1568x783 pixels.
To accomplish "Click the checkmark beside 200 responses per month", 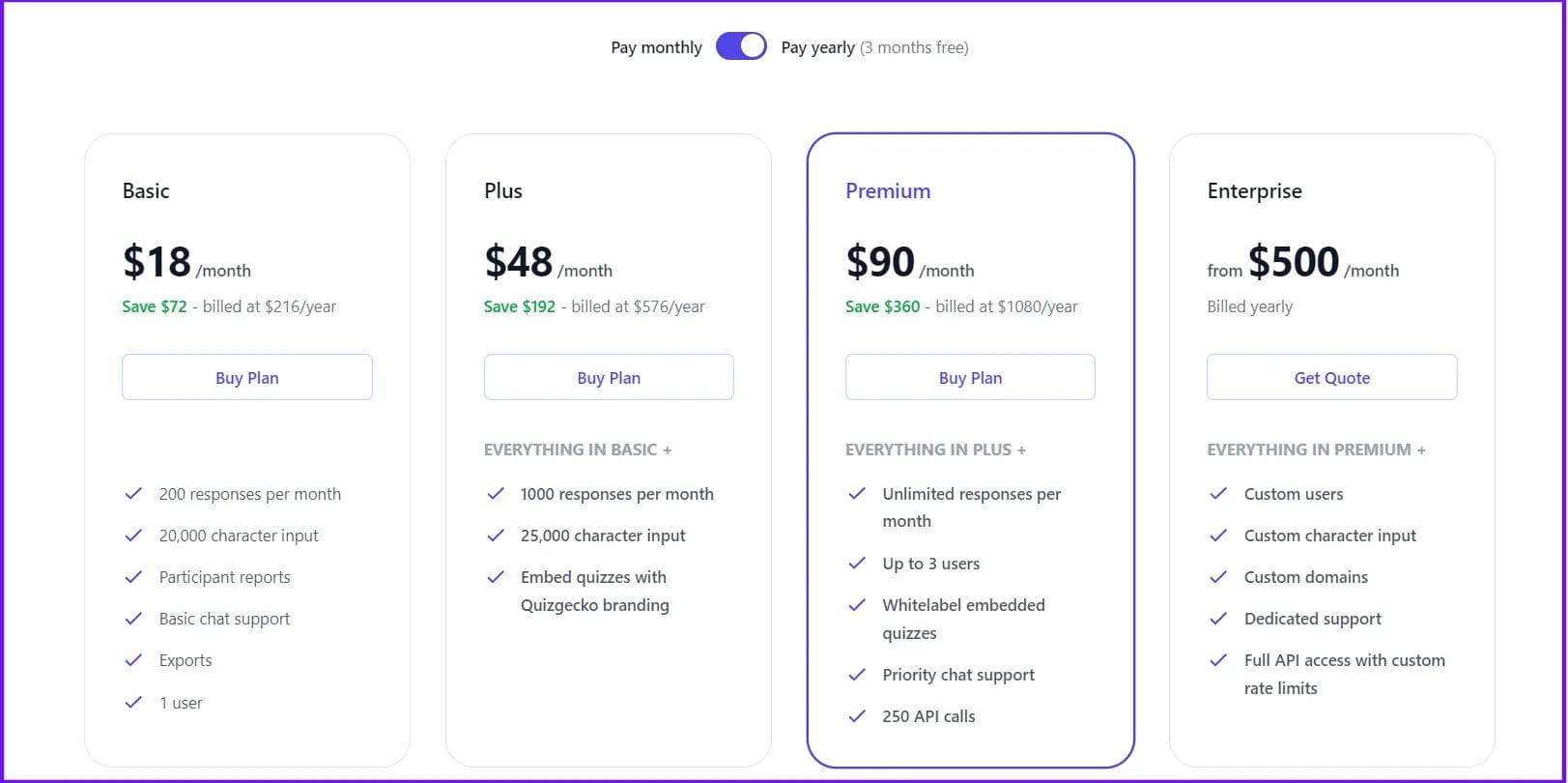I will click(133, 494).
